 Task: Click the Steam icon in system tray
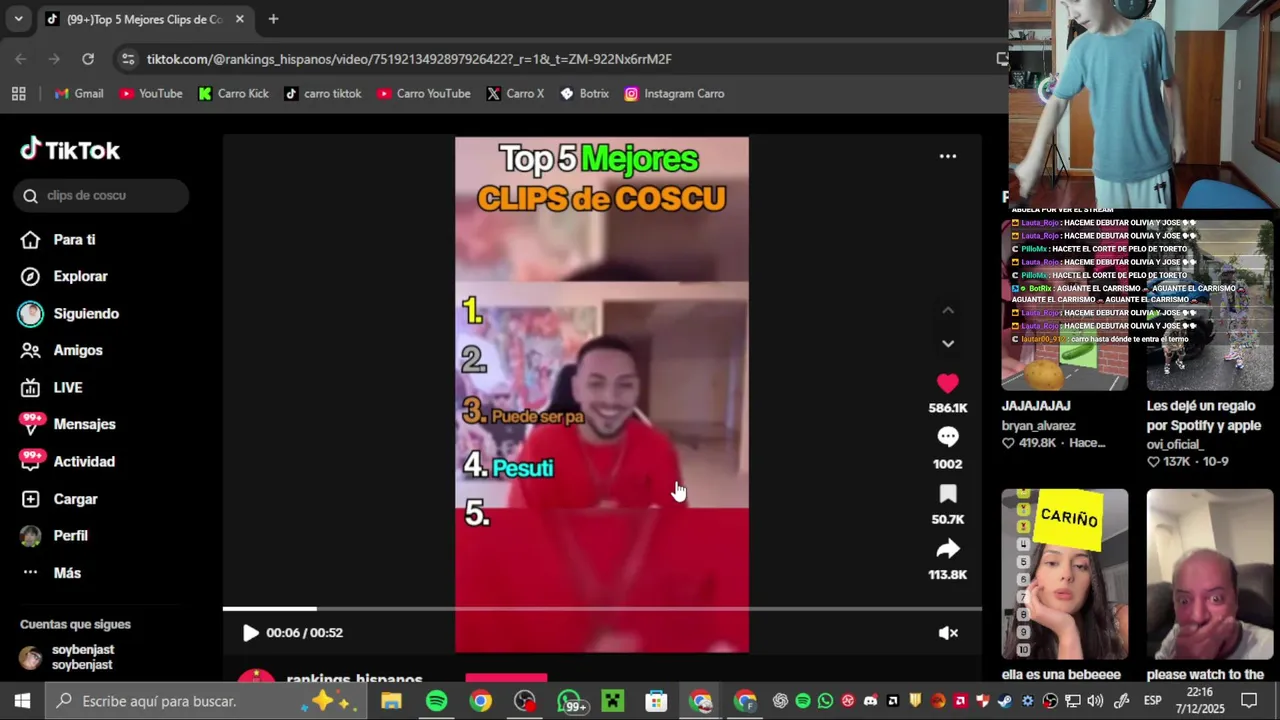1005,701
